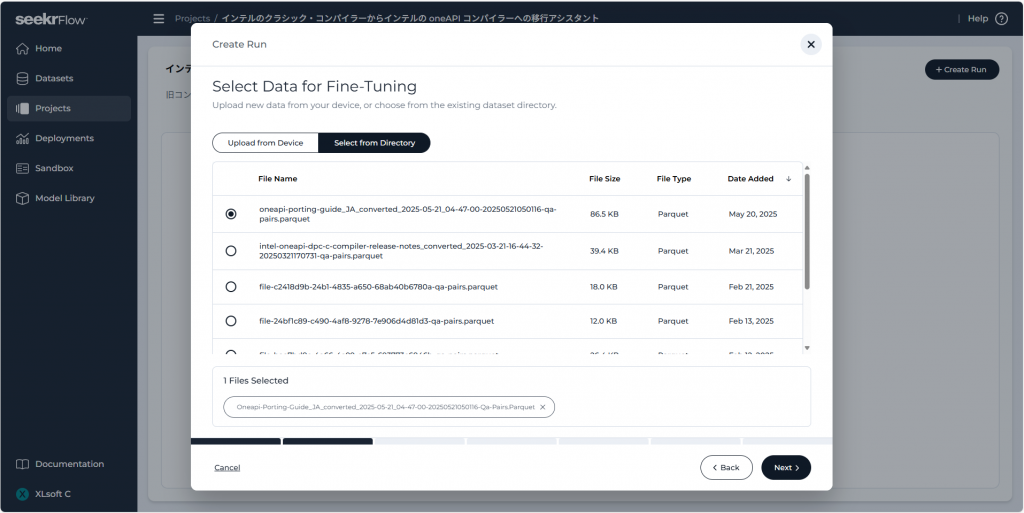1024x513 pixels.
Task: Click the Model Library cube icon
Action: (x=22, y=198)
